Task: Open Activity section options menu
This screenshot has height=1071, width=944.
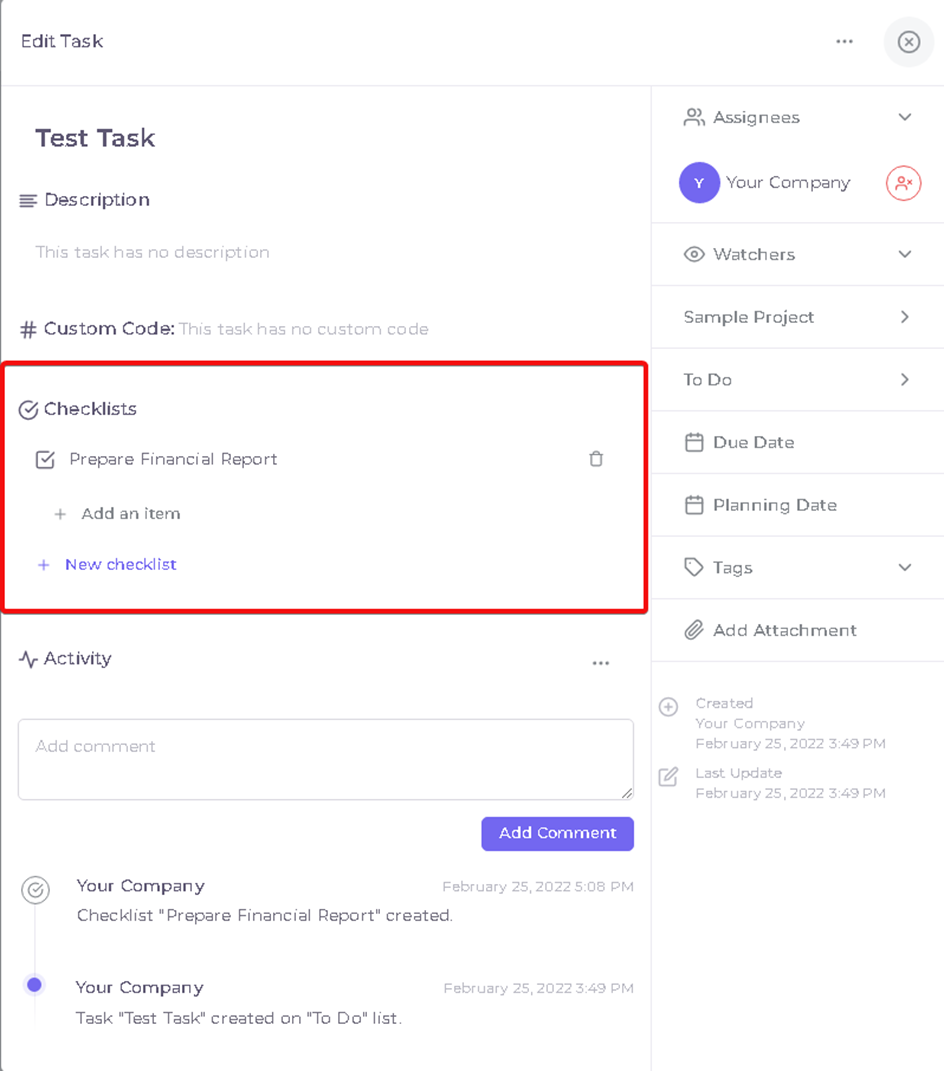Action: [x=600, y=663]
